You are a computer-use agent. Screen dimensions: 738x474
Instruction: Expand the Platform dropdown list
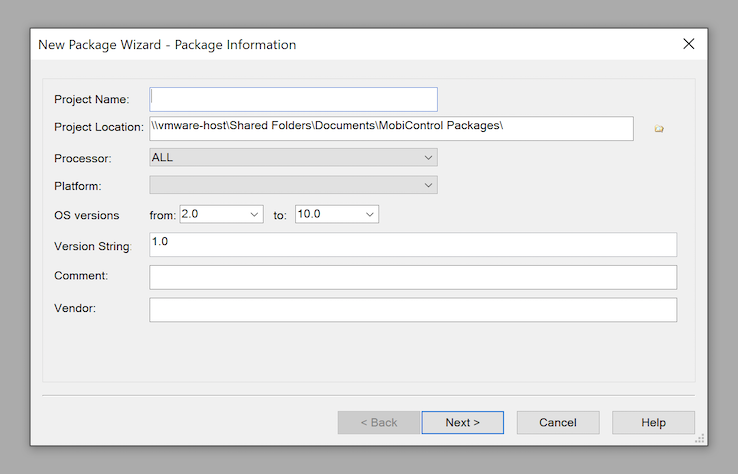[293, 185]
